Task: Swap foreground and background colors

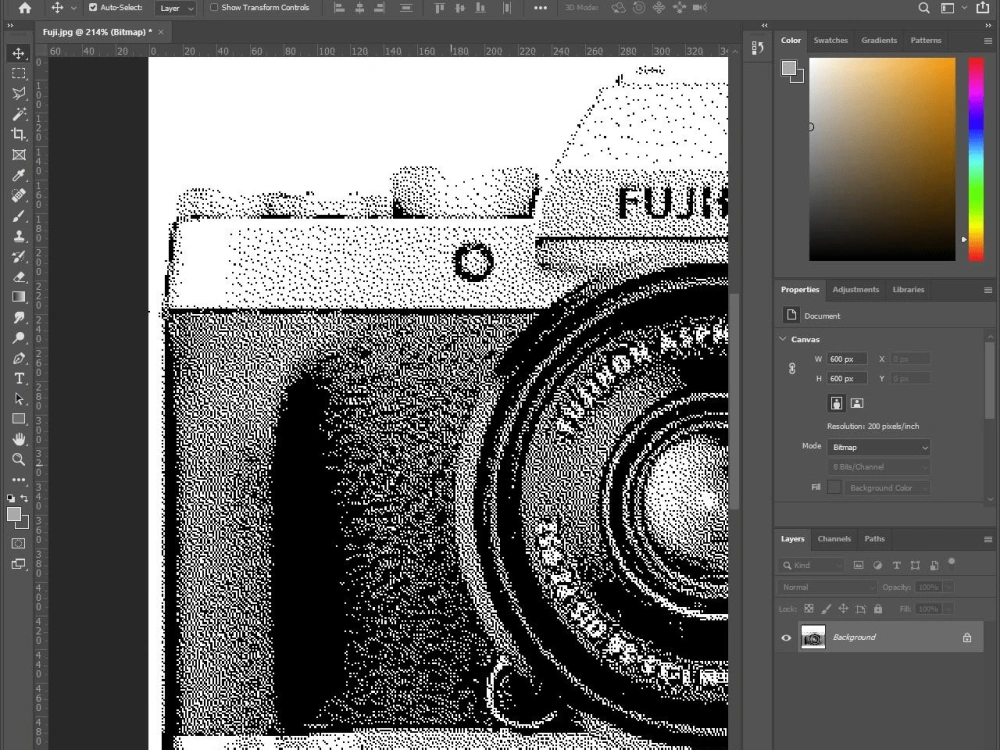Action: 24,498
